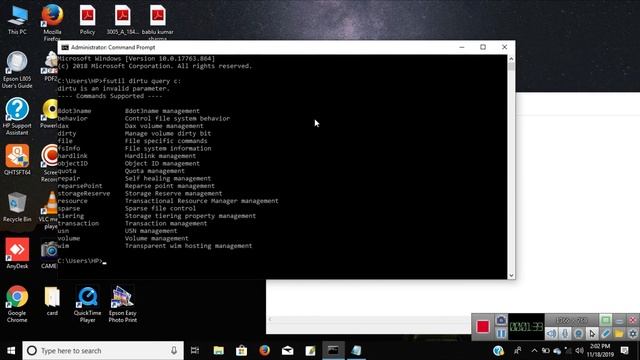
Task: Click the 'Type here to search' box
Action: [x=103, y=351]
